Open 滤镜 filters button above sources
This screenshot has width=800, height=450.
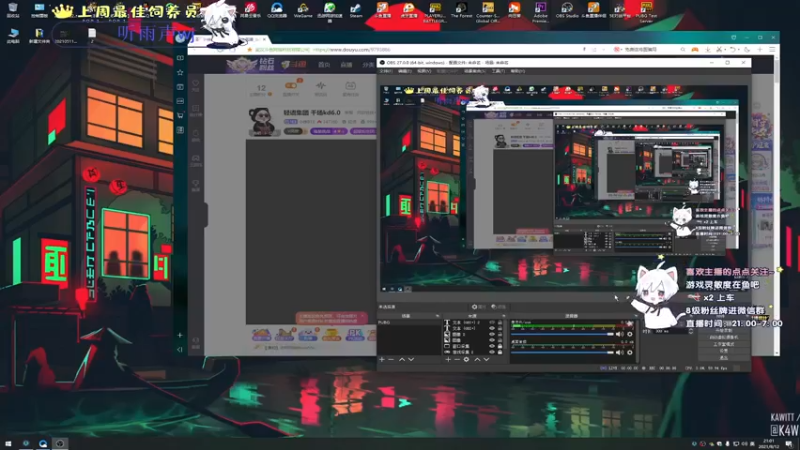coord(499,307)
